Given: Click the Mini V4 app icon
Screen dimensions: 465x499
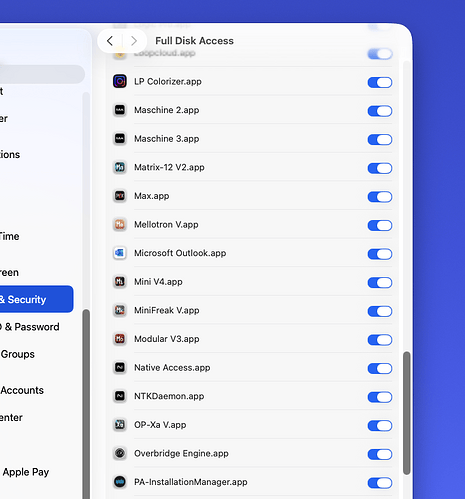Looking at the screenshot, I should click(120, 282).
